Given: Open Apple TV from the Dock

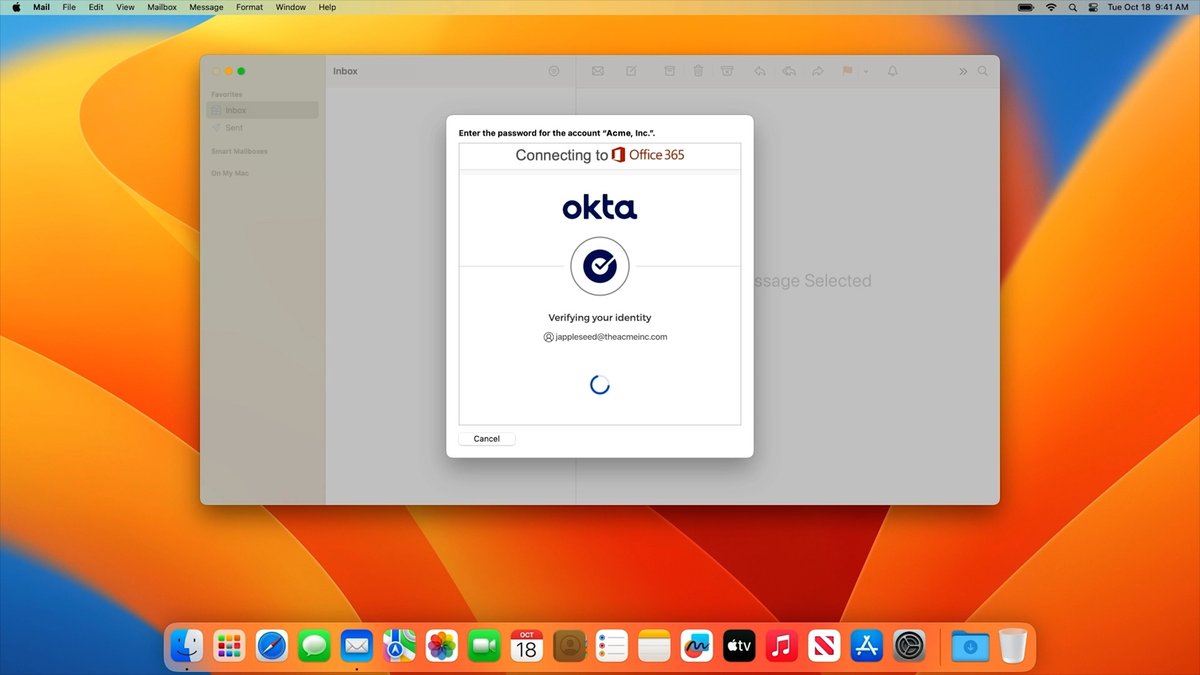Looking at the screenshot, I should click(x=739, y=646).
